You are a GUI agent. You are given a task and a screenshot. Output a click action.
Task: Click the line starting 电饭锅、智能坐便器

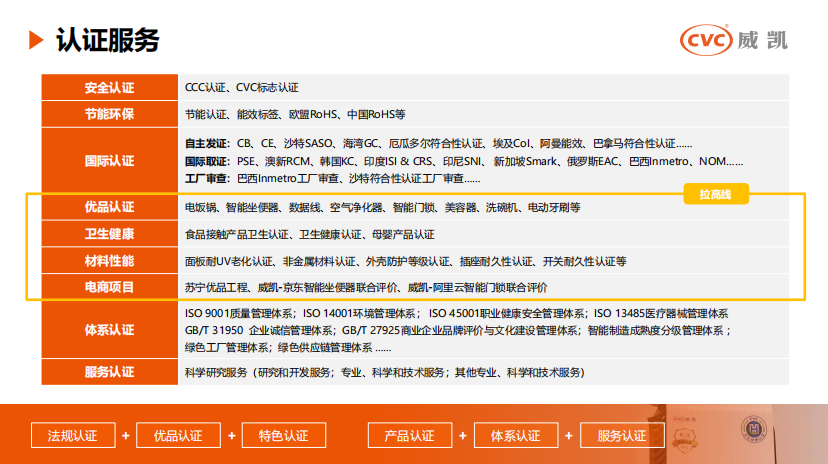(x=382, y=207)
